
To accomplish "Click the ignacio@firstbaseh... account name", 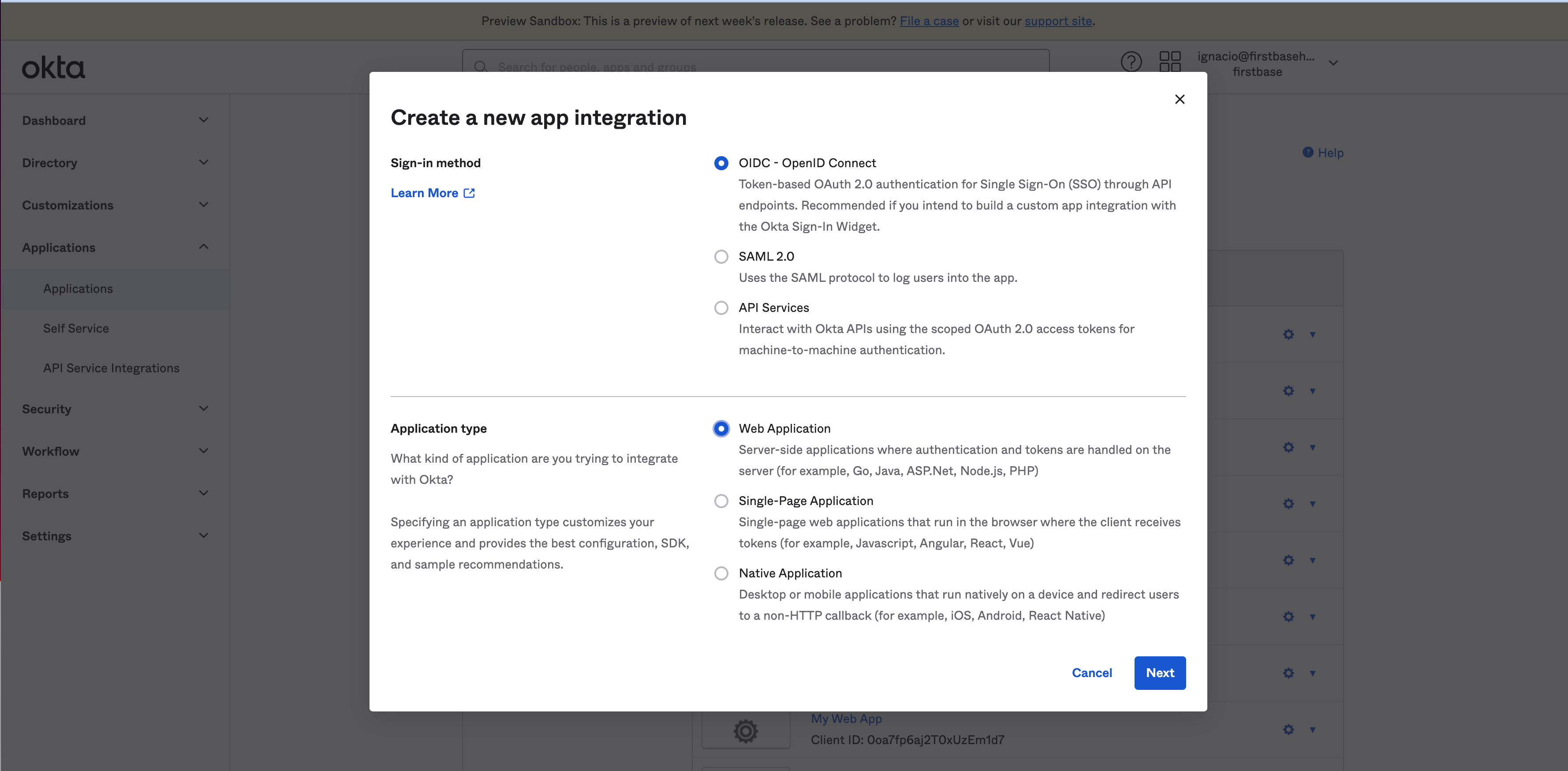I will [1256, 56].
